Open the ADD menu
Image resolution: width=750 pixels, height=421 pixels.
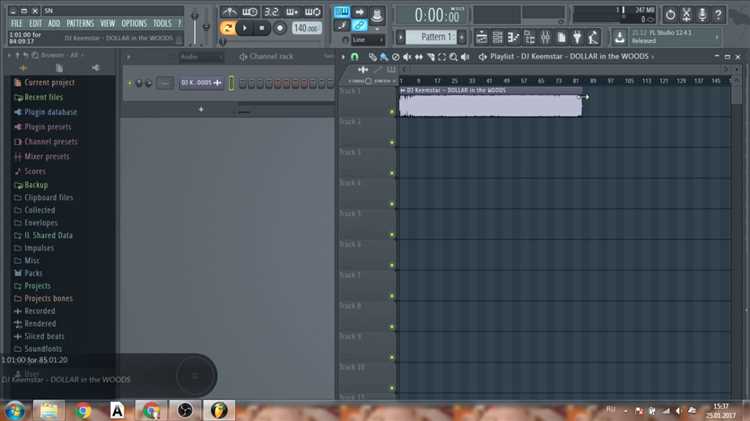[54, 23]
